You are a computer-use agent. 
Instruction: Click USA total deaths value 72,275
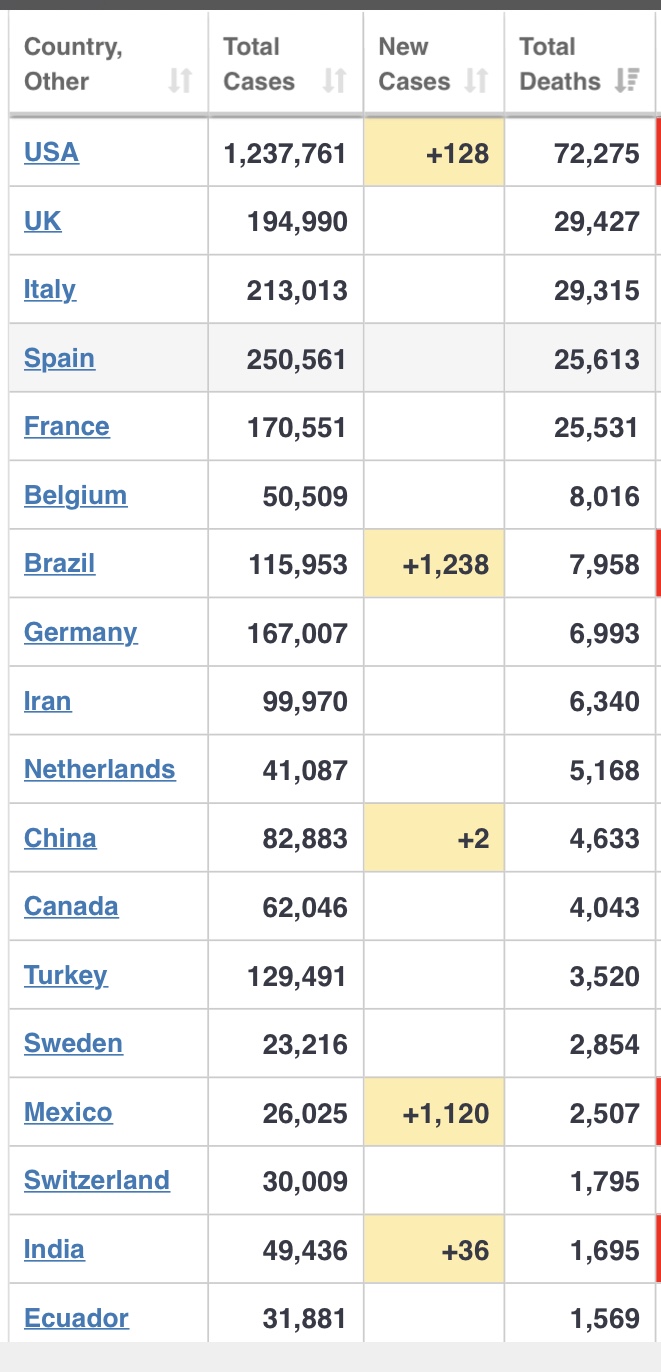pyautogui.click(x=596, y=153)
